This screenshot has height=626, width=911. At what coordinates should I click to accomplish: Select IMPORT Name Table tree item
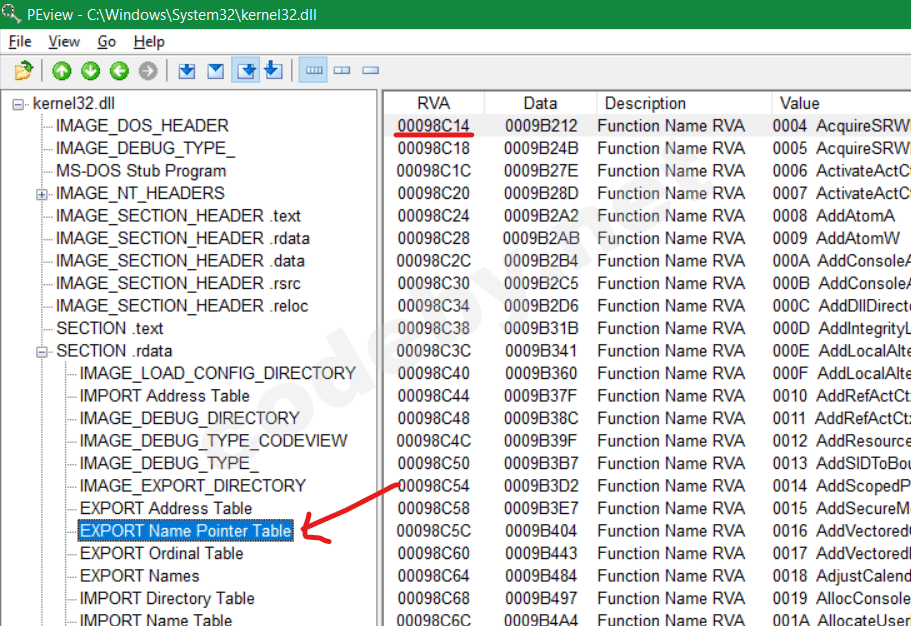coord(156,619)
